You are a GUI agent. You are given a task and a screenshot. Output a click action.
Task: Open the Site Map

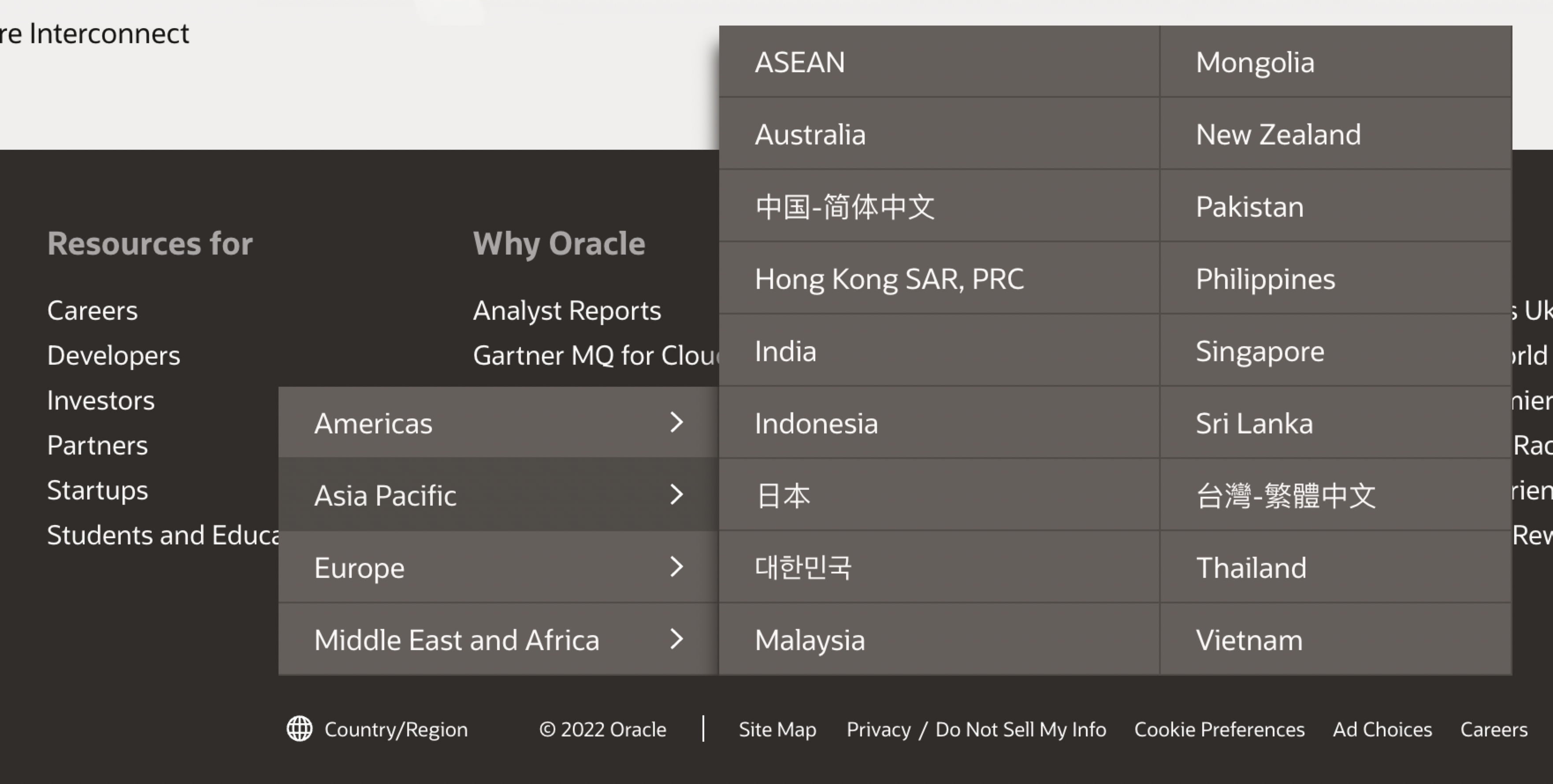[777, 729]
